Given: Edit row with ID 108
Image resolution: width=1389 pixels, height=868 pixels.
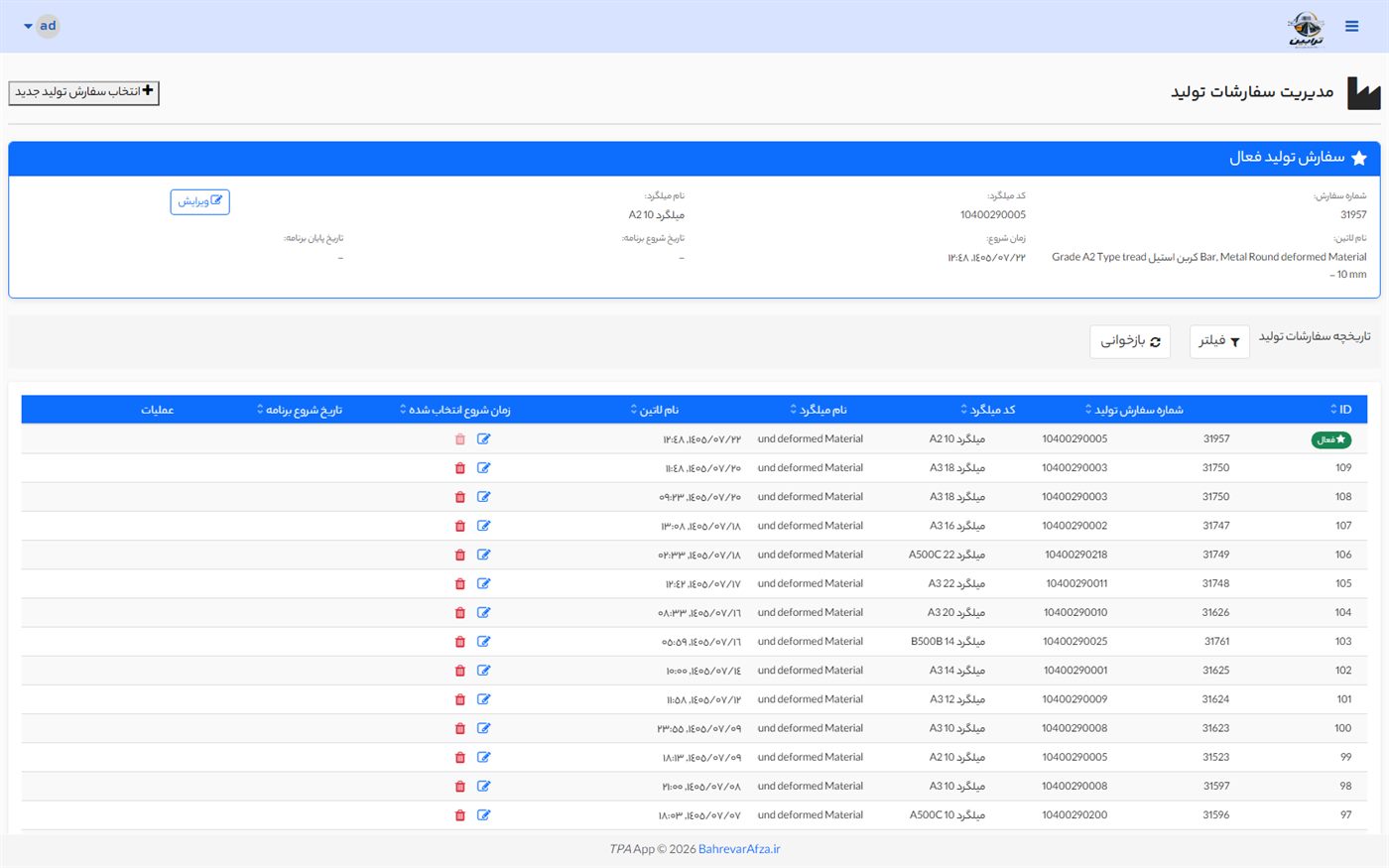Looking at the screenshot, I should tap(484, 496).
